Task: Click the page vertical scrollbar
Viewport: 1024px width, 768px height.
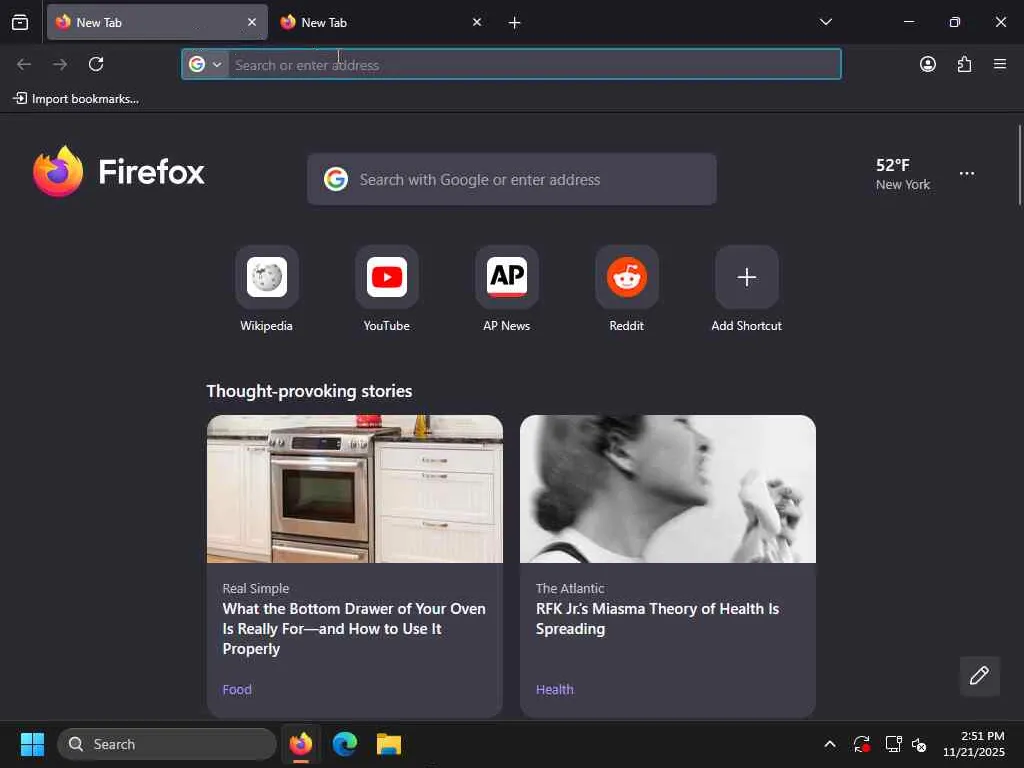Action: (x=1019, y=165)
